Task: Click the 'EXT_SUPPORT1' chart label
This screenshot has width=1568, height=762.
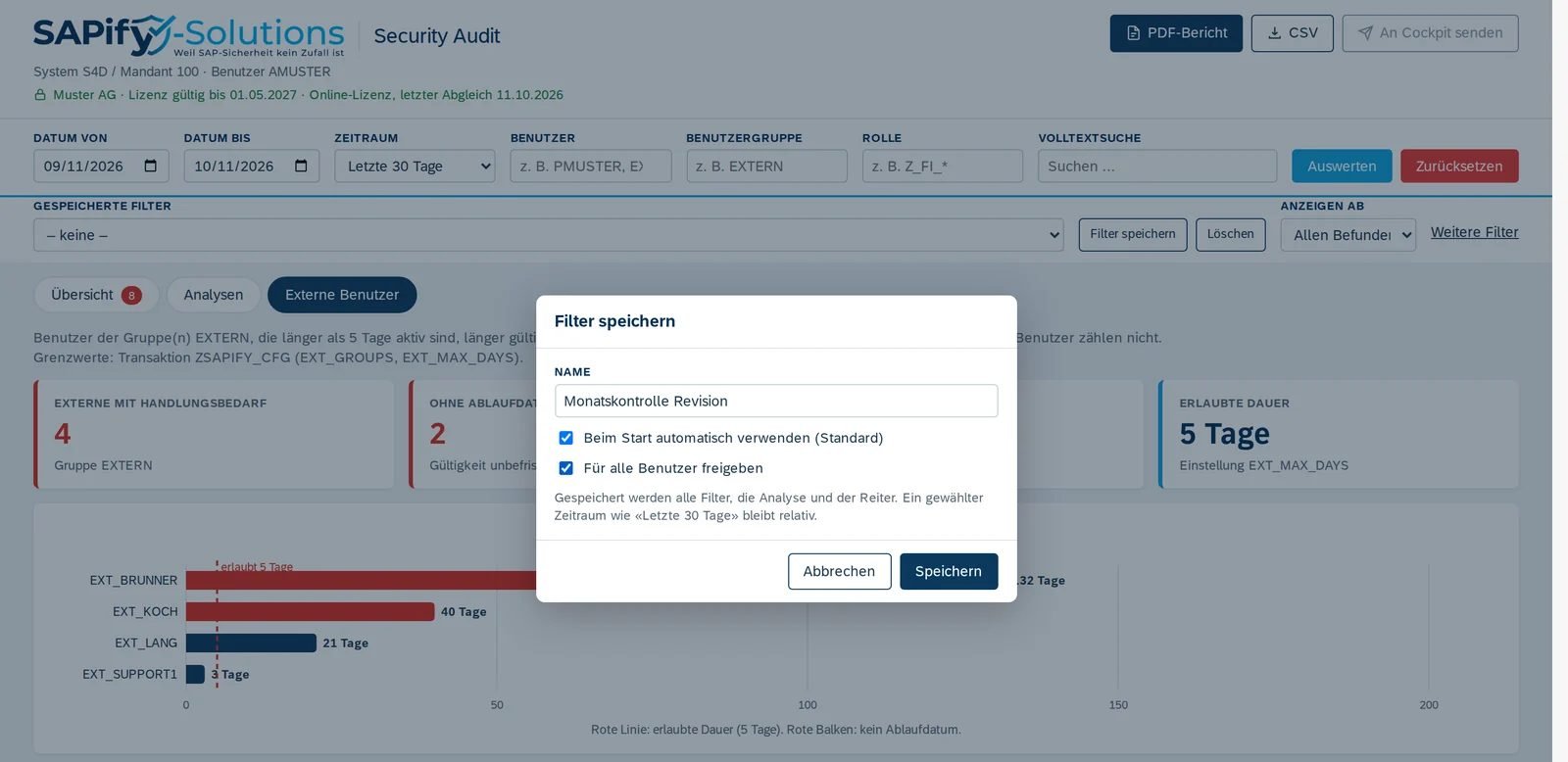Action: tap(129, 675)
